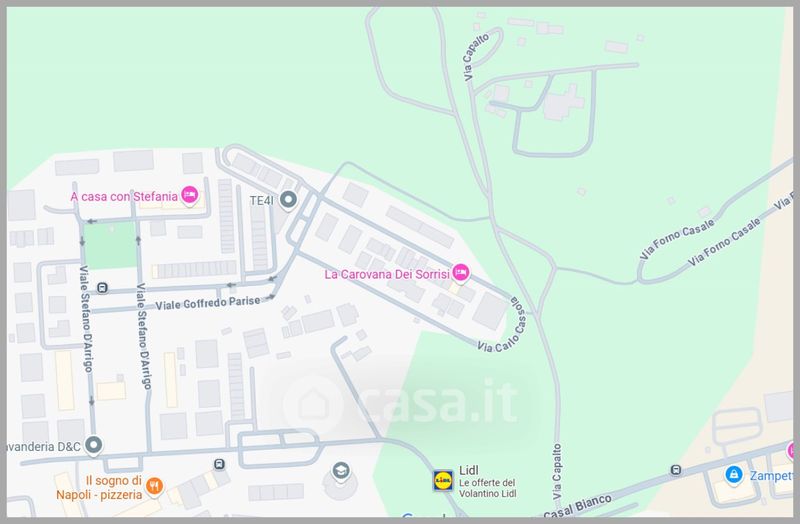Select the TE4I location marker
The width and height of the screenshot is (800, 524).
pyautogui.click(x=288, y=200)
